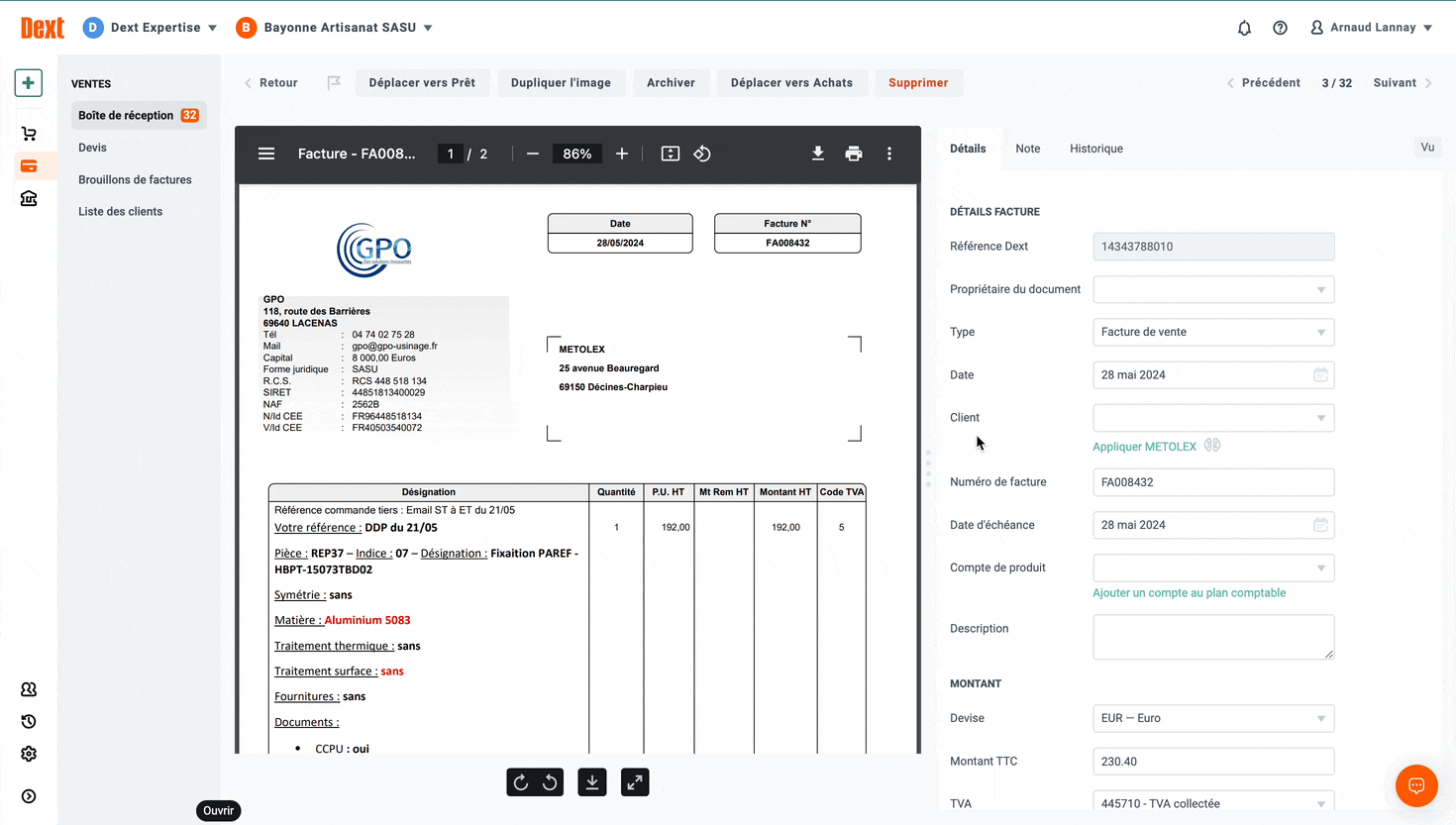Viewport: 1456px width, 825px height.
Task: Open Compte de produit dropdown
Action: click(x=1213, y=567)
